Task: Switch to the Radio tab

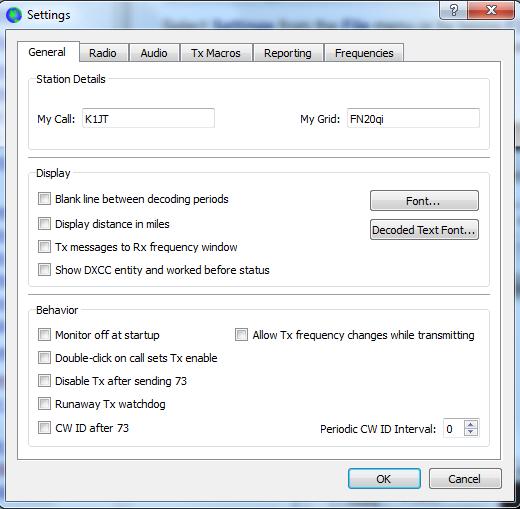Action: coord(103,53)
